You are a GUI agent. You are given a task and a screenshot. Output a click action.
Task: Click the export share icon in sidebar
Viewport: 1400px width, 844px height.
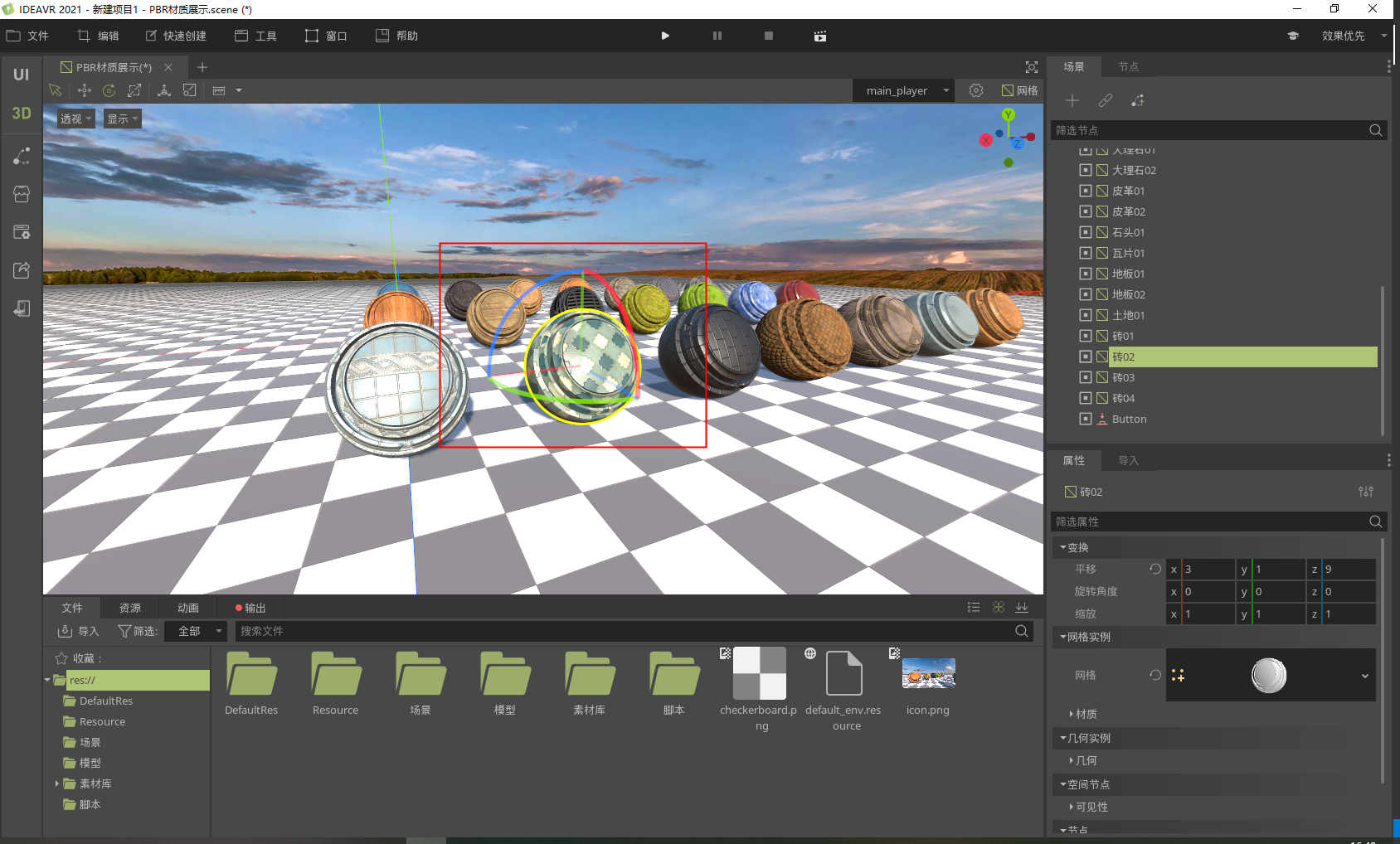[x=22, y=270]
